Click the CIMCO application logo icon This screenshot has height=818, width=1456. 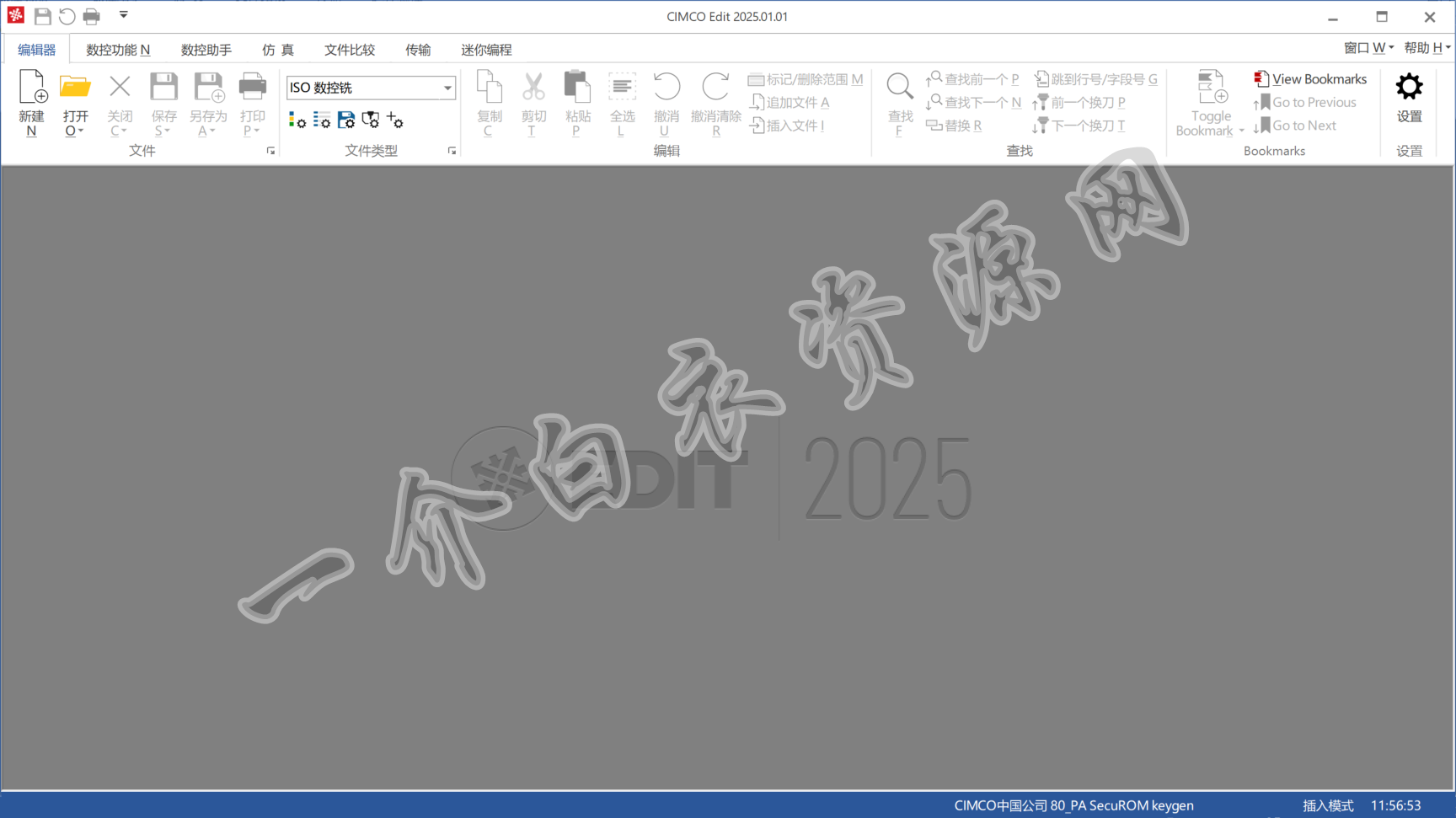click(16, 15)
